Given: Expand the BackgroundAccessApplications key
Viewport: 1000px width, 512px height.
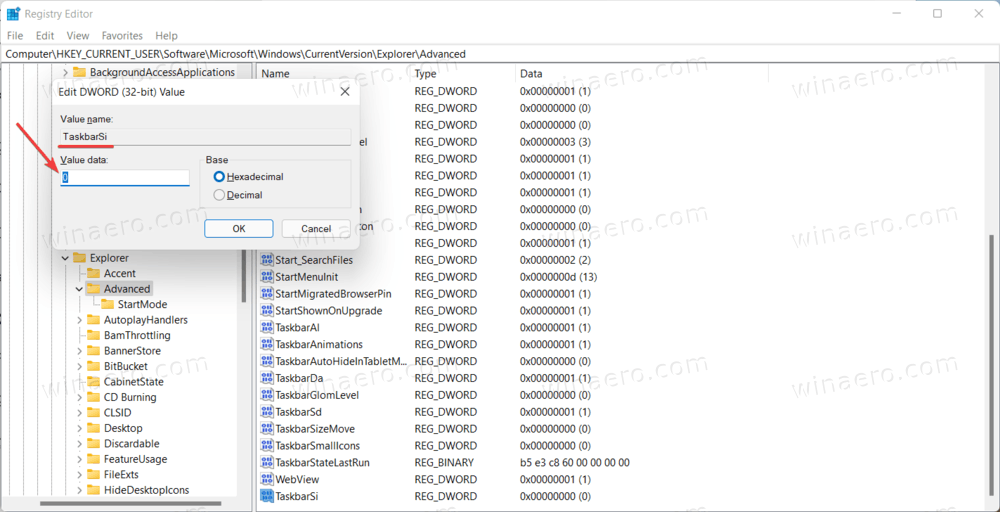Looking at the screenshot, I should pos(65,73).
